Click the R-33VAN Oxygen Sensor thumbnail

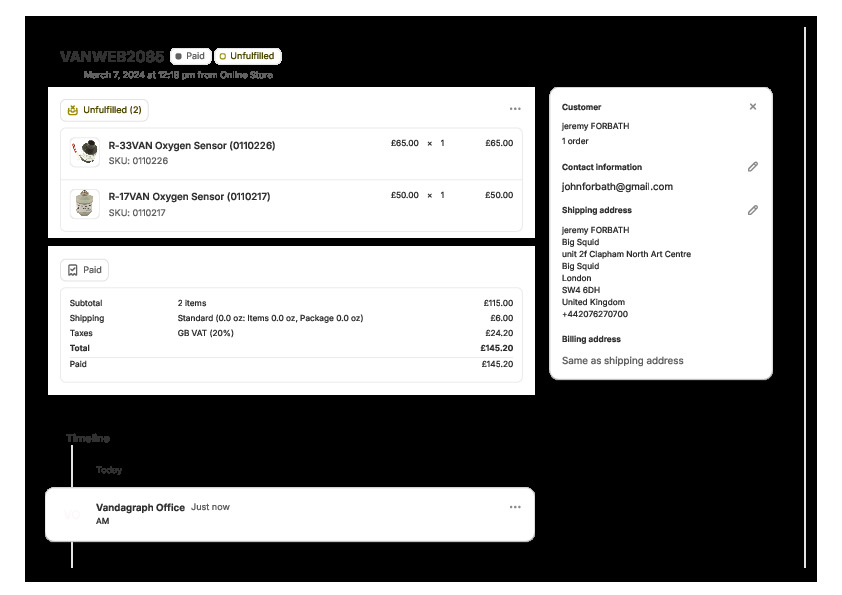tap(86, 152)
